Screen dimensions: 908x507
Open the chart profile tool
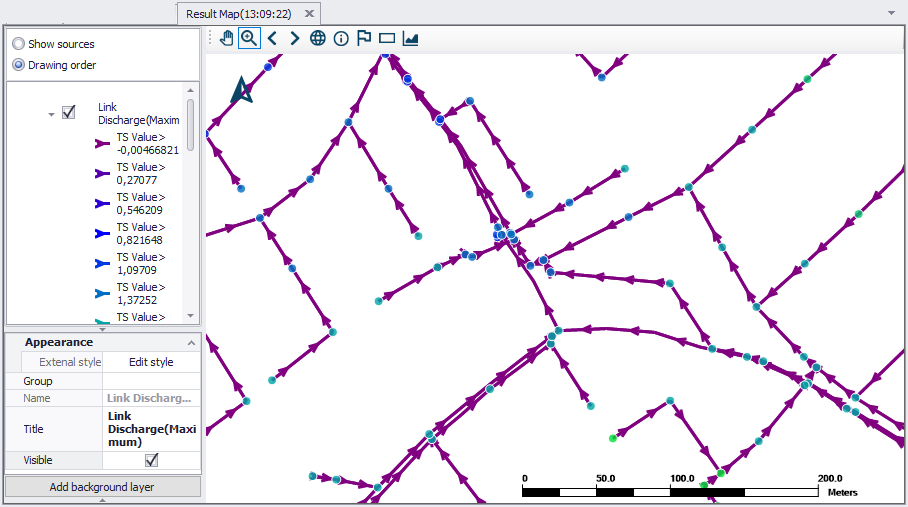(x=410, y=39)
